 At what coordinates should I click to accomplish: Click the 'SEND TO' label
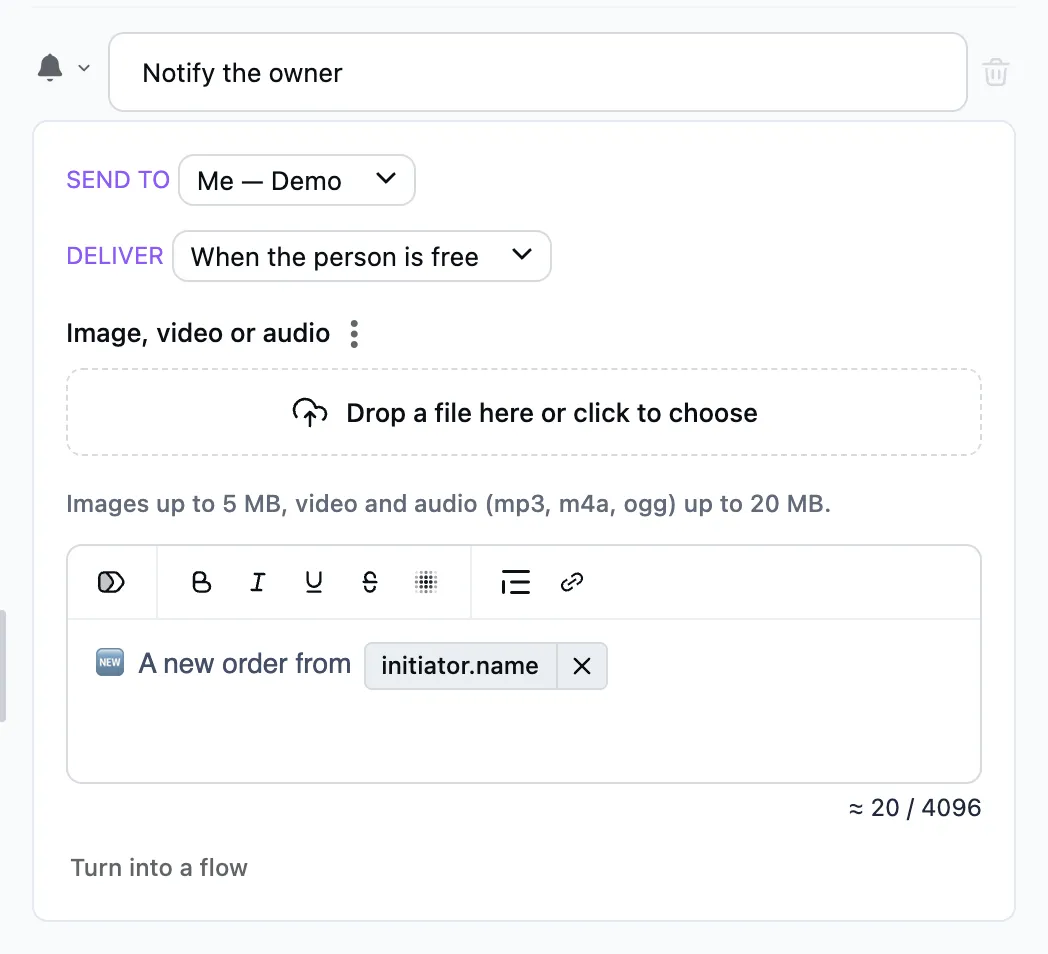pyautogui.click(x=118, y=180)
